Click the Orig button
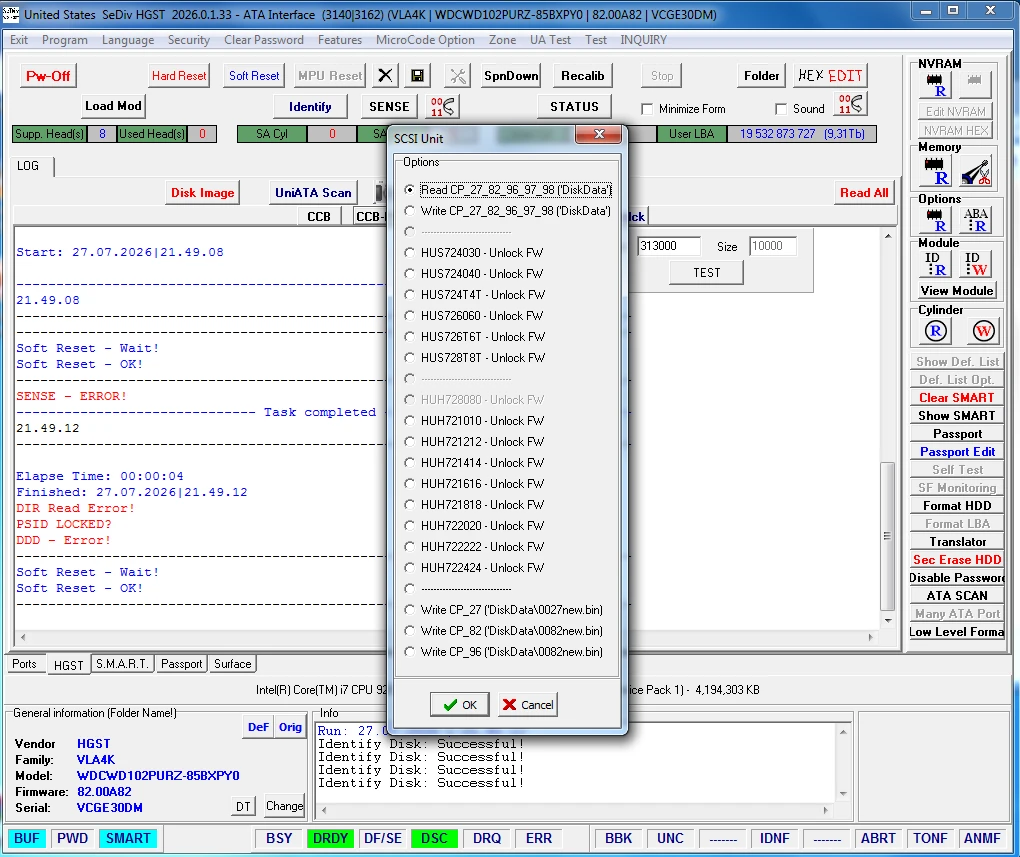 click(x=290, y=727)
